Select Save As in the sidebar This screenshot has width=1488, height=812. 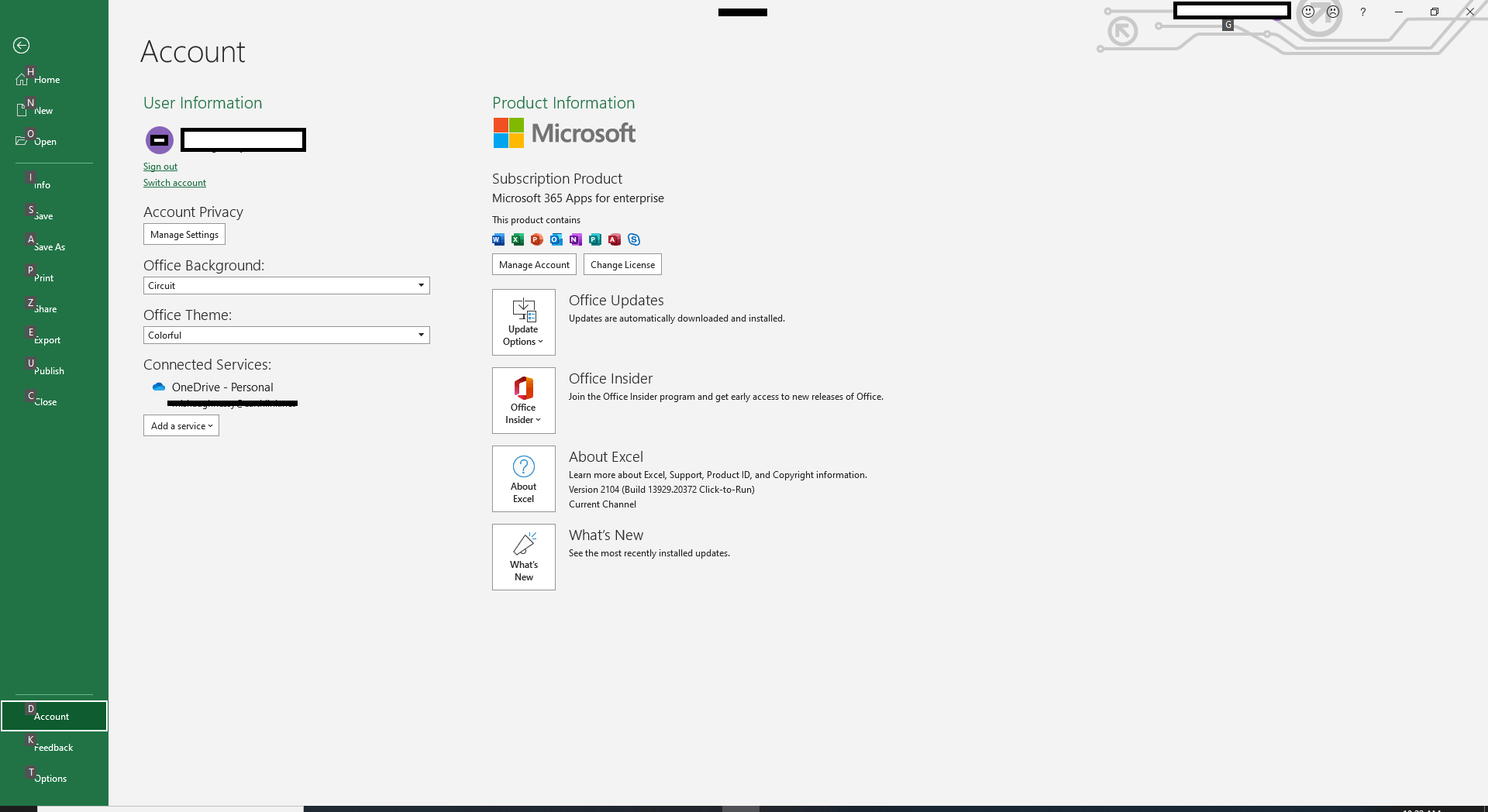[x=54, y=246]
